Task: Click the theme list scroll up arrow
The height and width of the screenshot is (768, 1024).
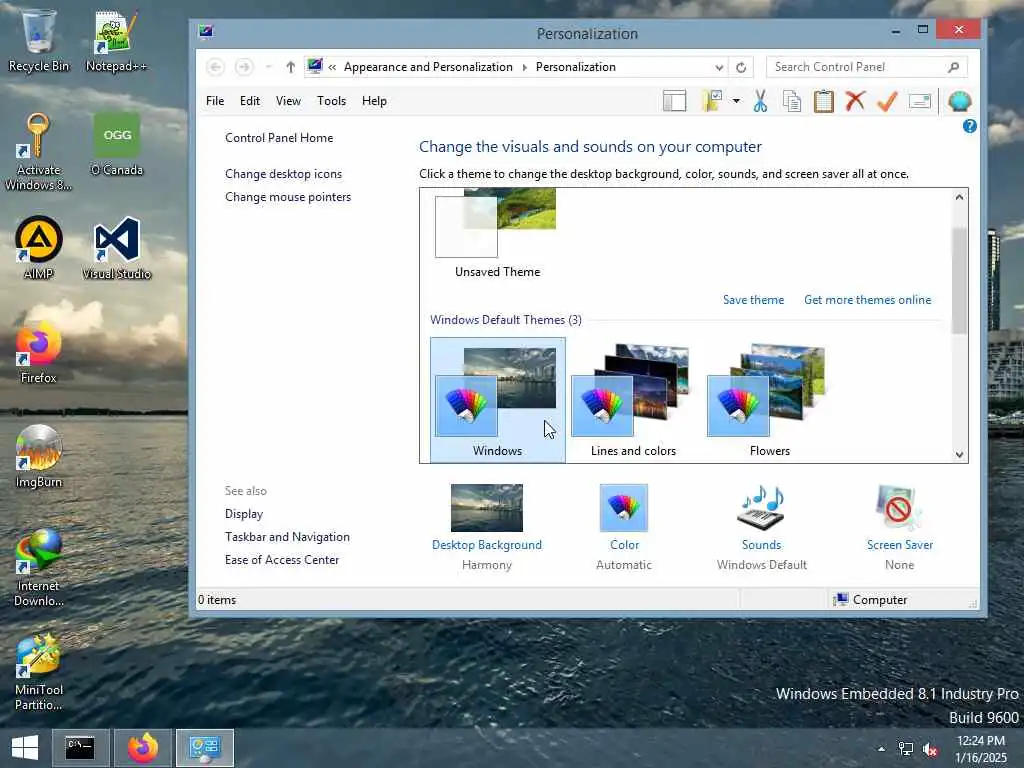Action: [x=959, y=197]
